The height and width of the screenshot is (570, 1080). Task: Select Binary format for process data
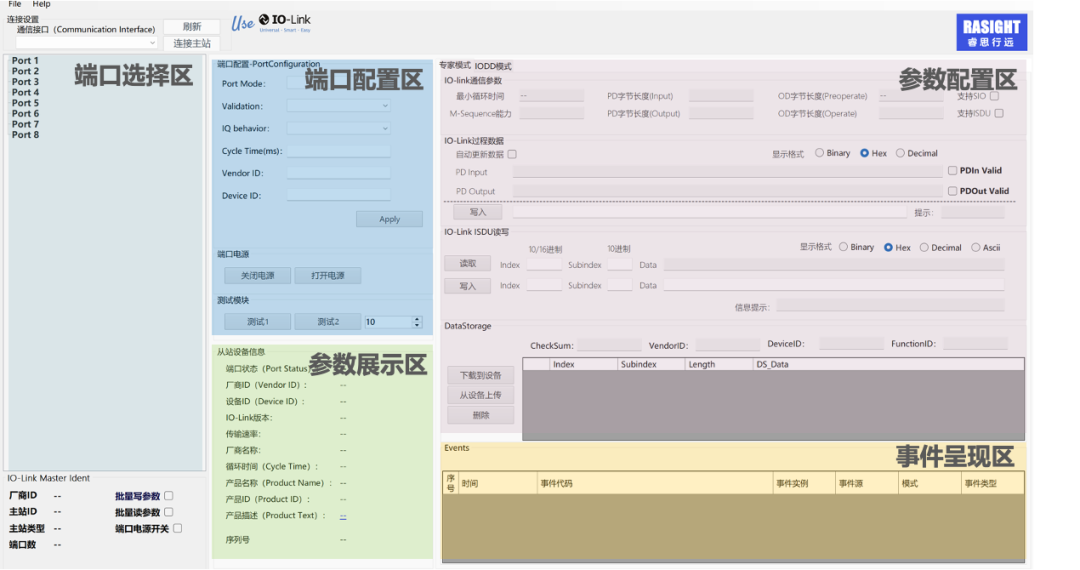pyautogui.click(x=820, y=154)
